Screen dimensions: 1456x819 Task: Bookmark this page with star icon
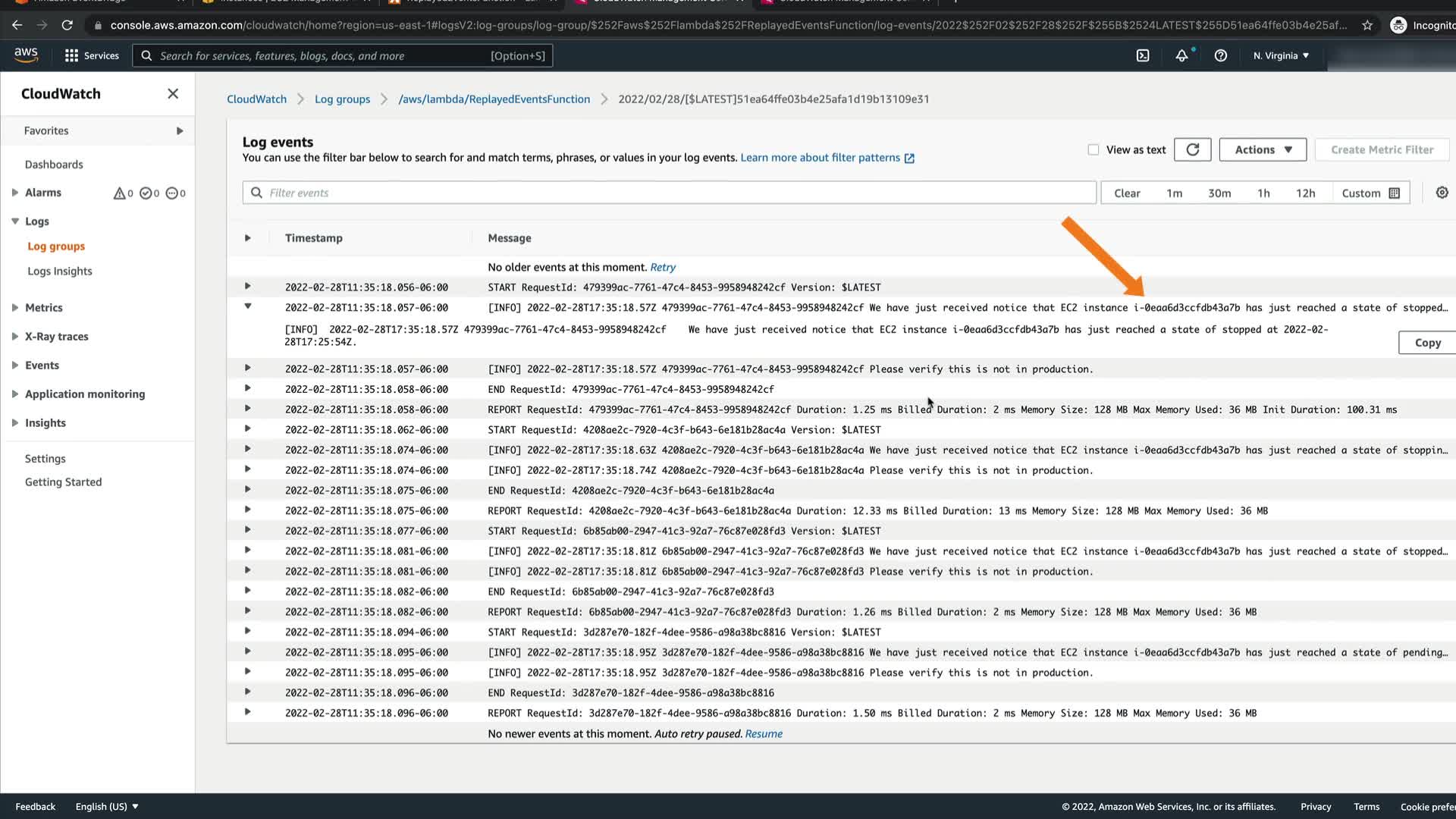pyautogui.click(x=1367, y=25)
